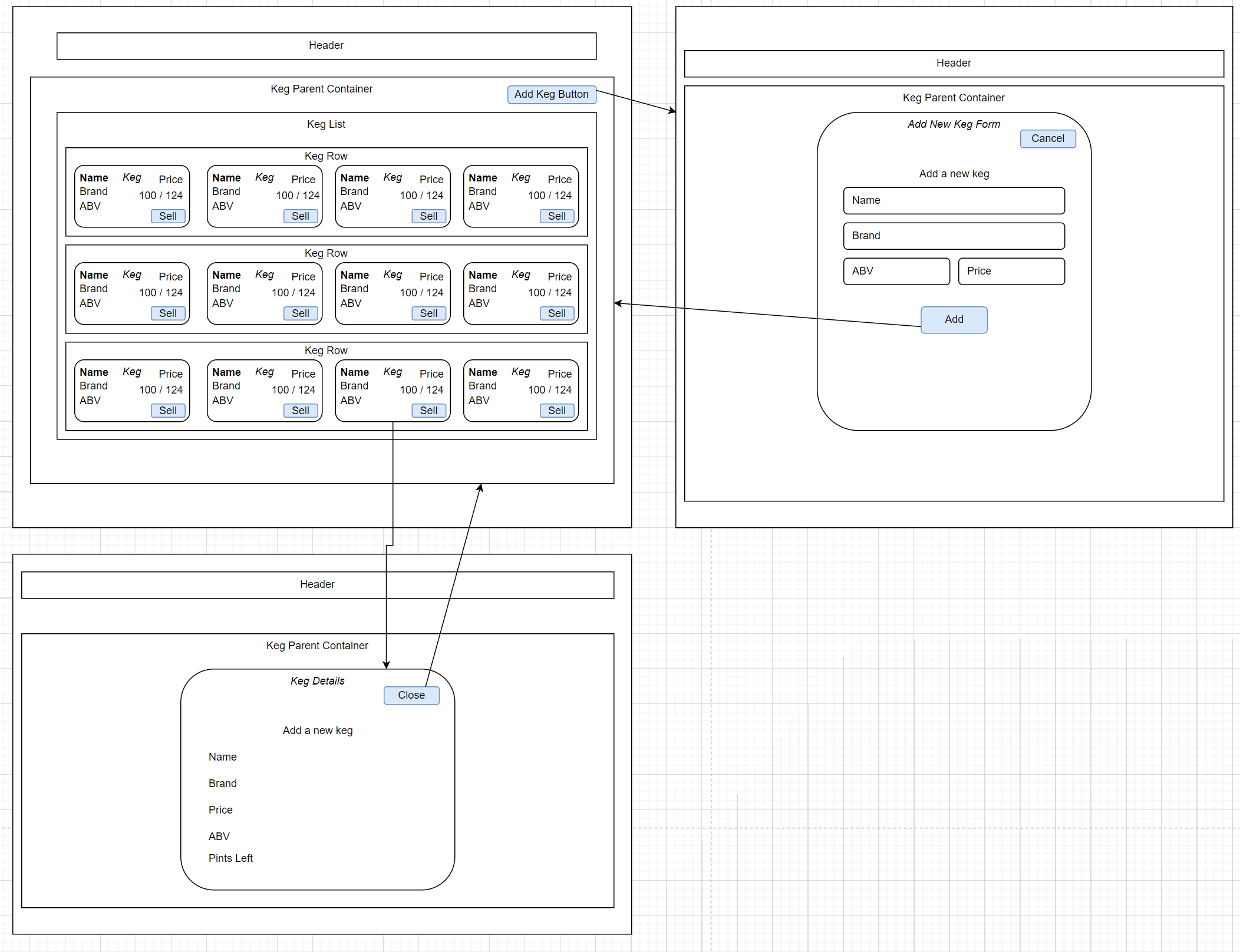Click Sell on second keg in middle row
Image resolution: width=1240 pixels, height=952 pixels.
300,313
